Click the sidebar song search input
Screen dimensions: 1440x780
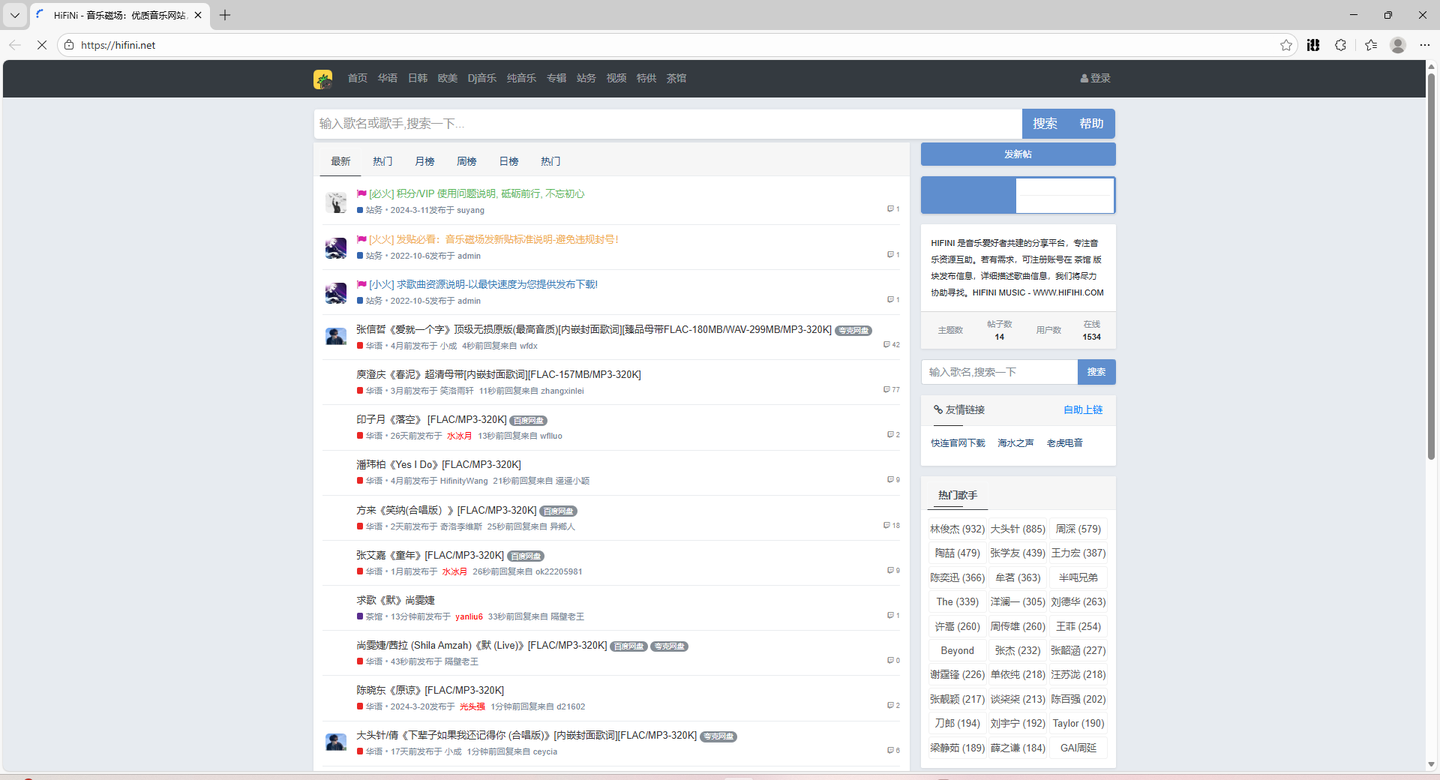click(x=1000, y=372)
